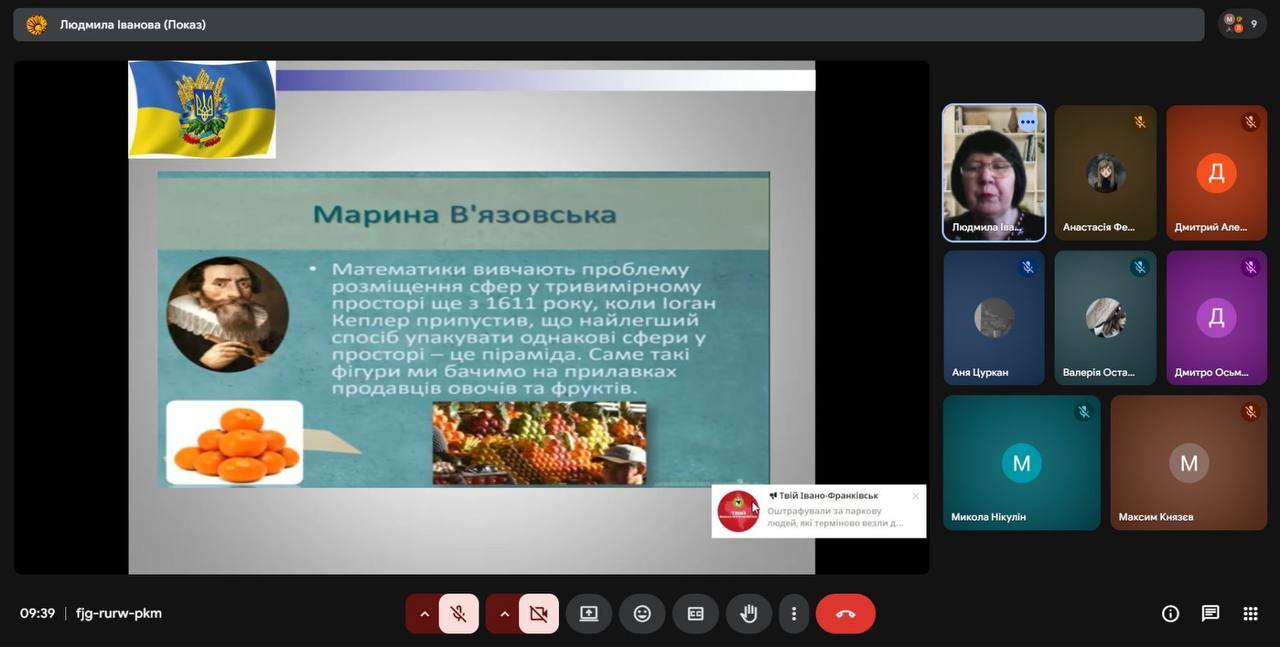Open the chat messages icon
The image size is (1280, 647).
pos(1210,614)
